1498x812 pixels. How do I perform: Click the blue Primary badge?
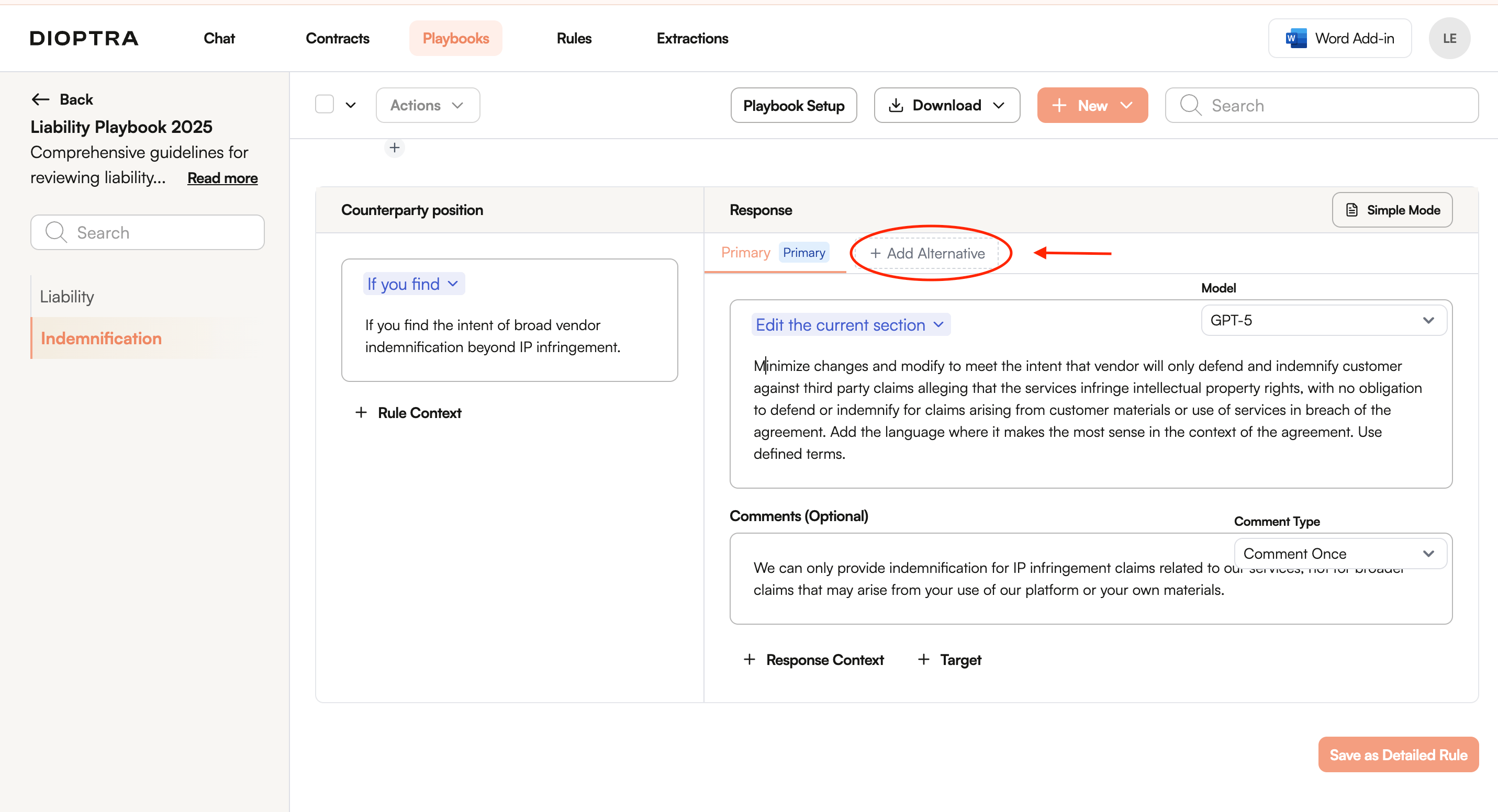click(x=803, y=253)
